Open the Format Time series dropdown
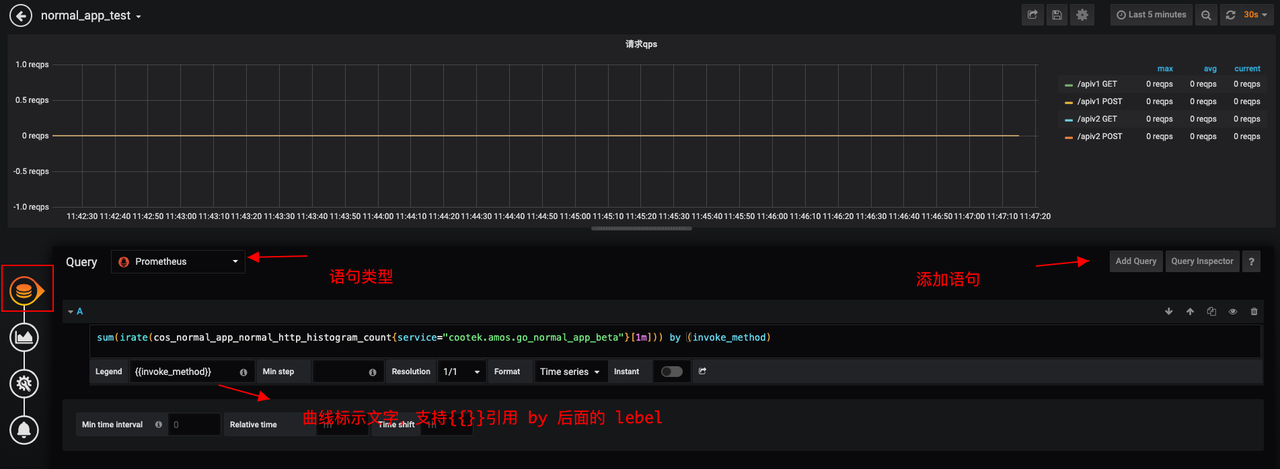Viewport: 1280px width, 469px height. [x=571, y=371]
